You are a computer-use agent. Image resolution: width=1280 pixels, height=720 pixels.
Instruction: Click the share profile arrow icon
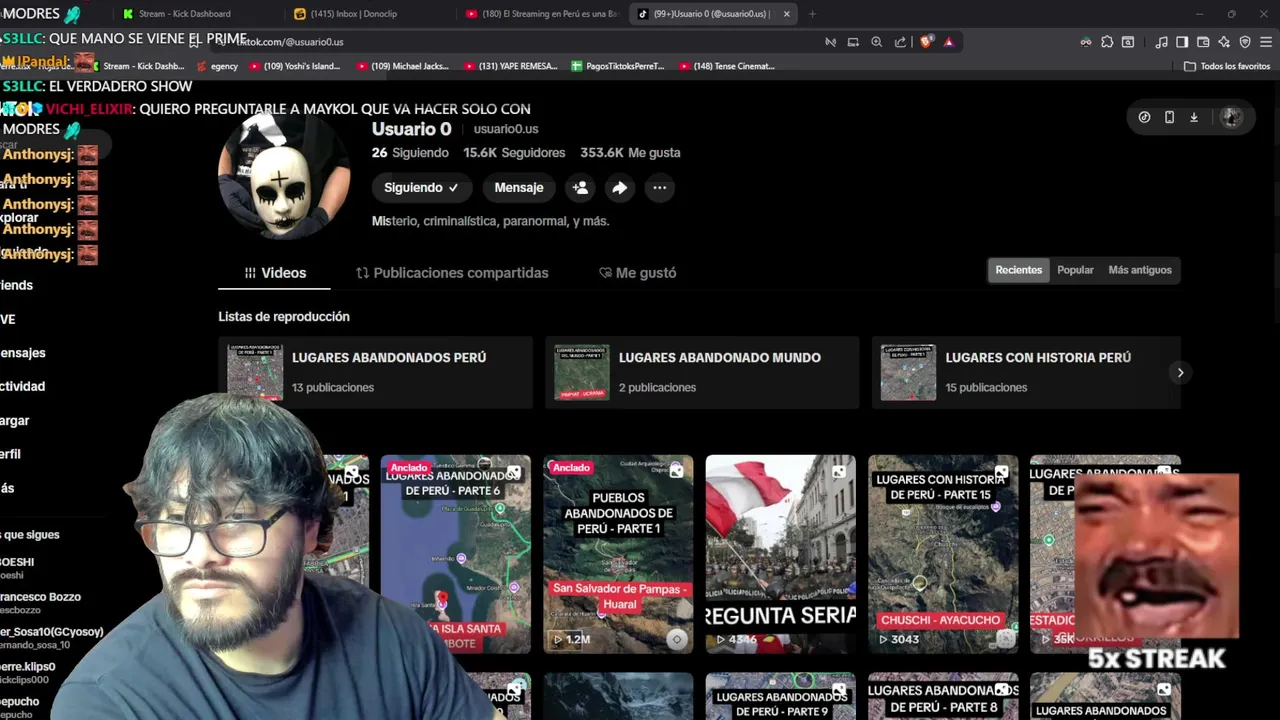point(620,187)
